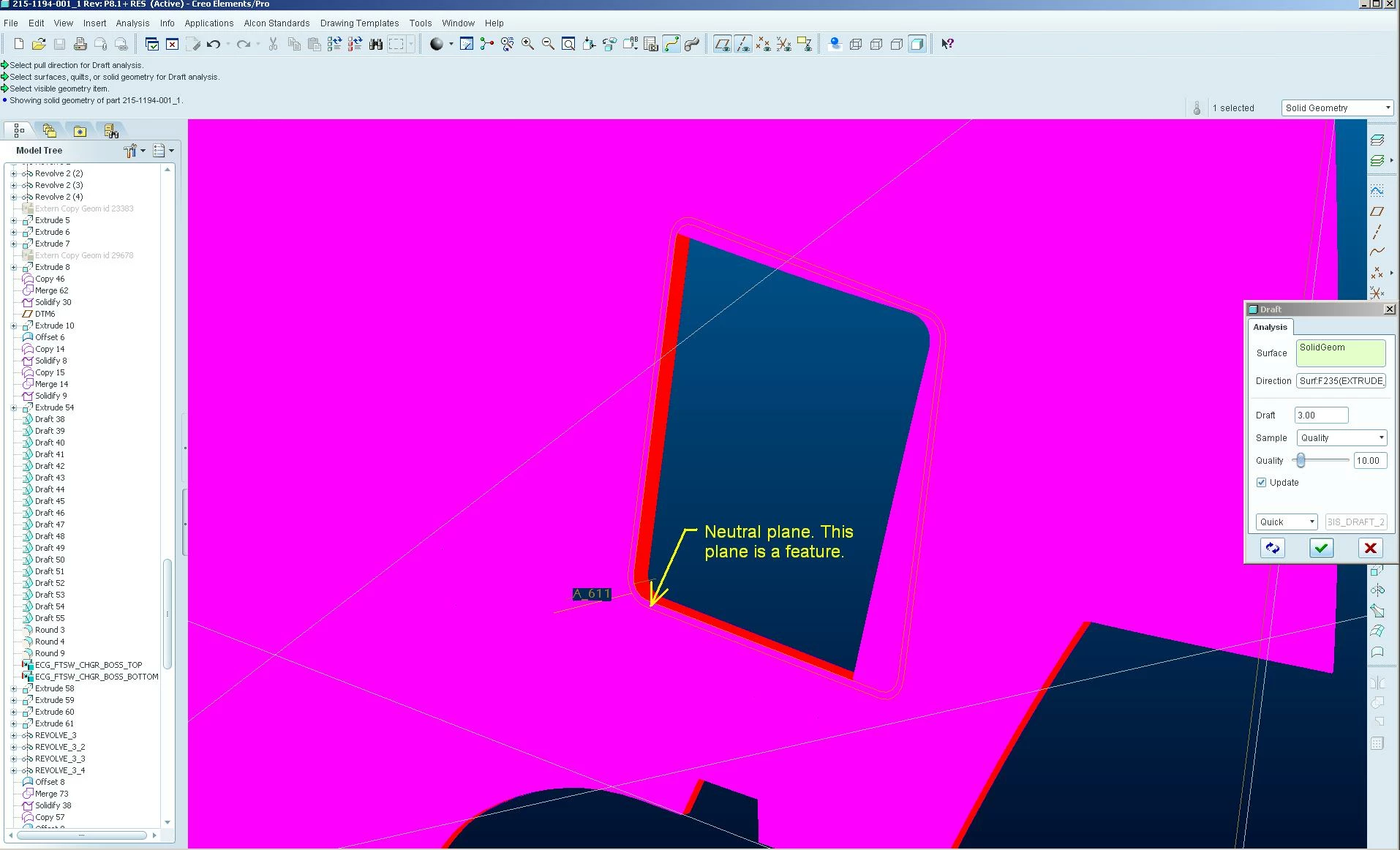This screenshot has height=850, width=1400.
Task: Switch to wireframe display style
Action: [x=856, y=44]
